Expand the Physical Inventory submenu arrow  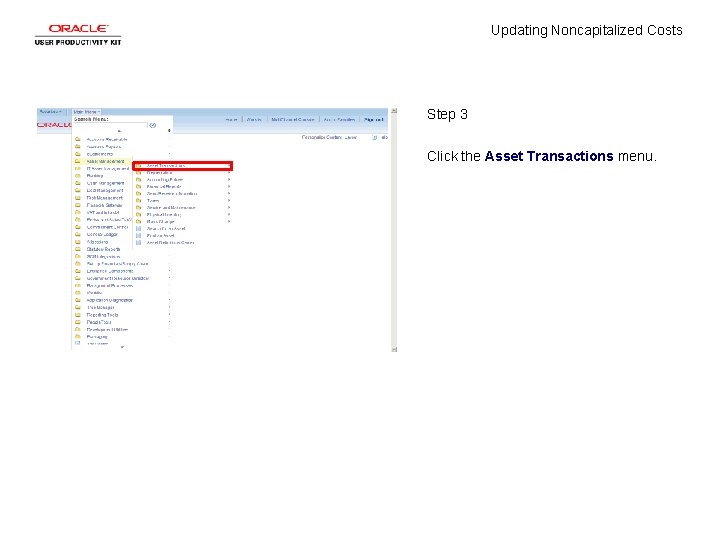(x=229, y=214)
